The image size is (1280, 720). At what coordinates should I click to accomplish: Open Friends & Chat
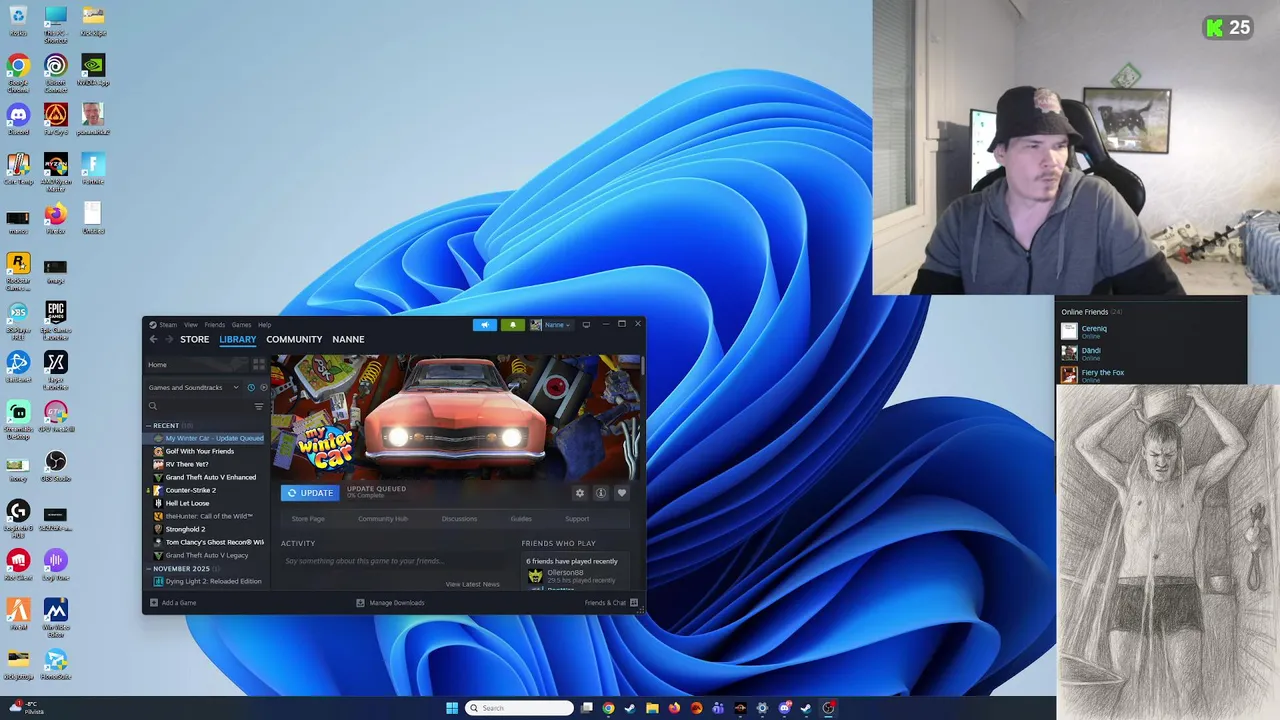(610, 603)
